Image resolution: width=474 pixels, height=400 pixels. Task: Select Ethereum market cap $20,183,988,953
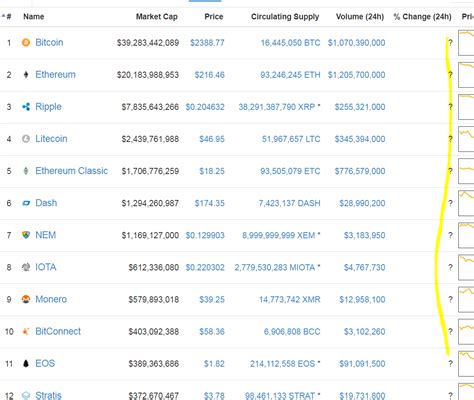click(148, 75)
